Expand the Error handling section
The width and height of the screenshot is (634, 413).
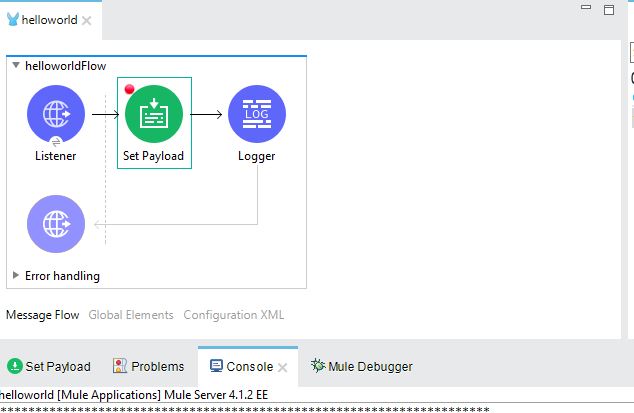pyautogui.click(x=16, y=275)
